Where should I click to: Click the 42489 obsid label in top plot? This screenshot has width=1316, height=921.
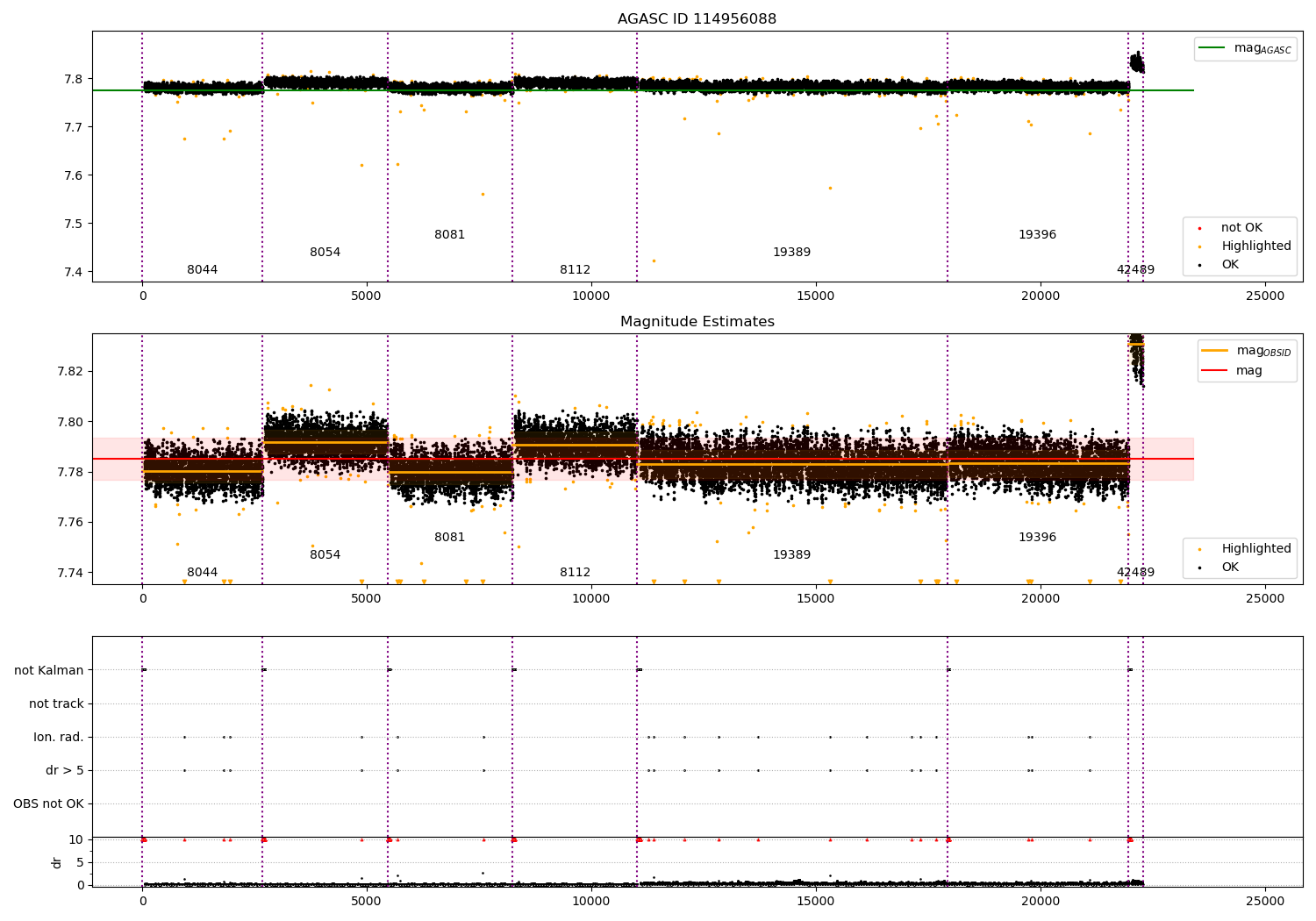1135,270
